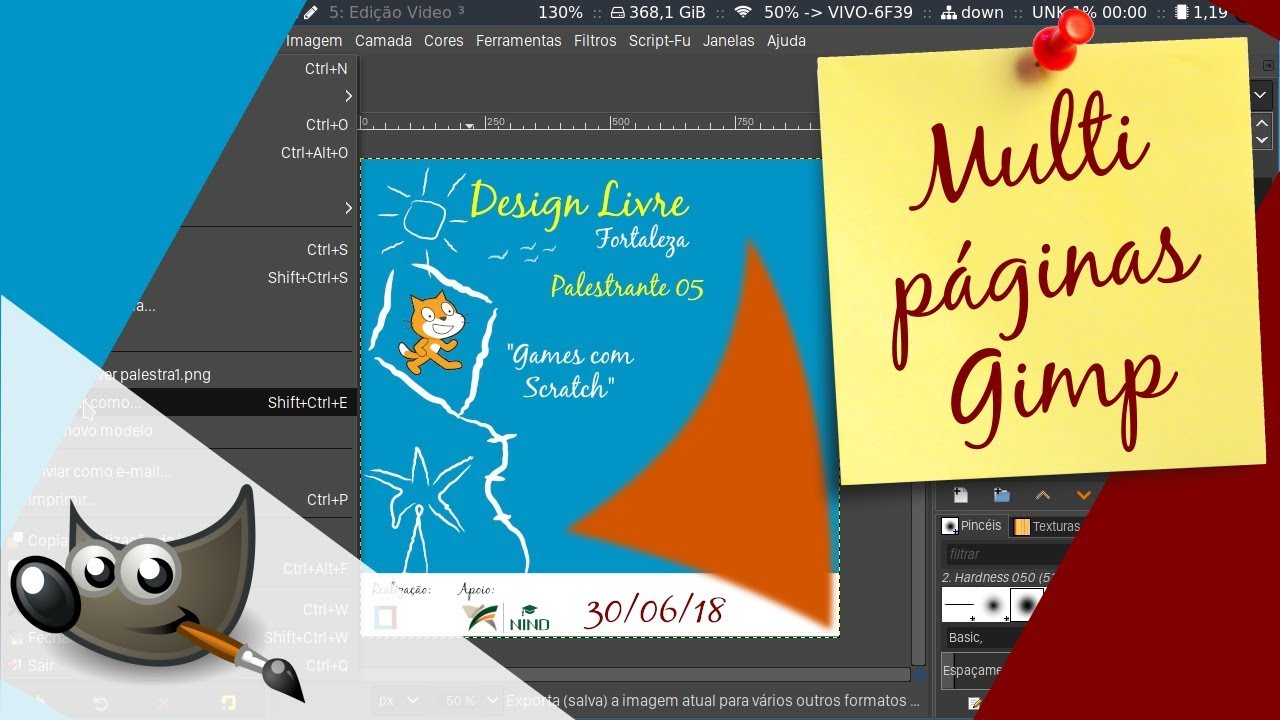Choose the Shift+Ctrl+E export menu entry

tap(178, 403)
